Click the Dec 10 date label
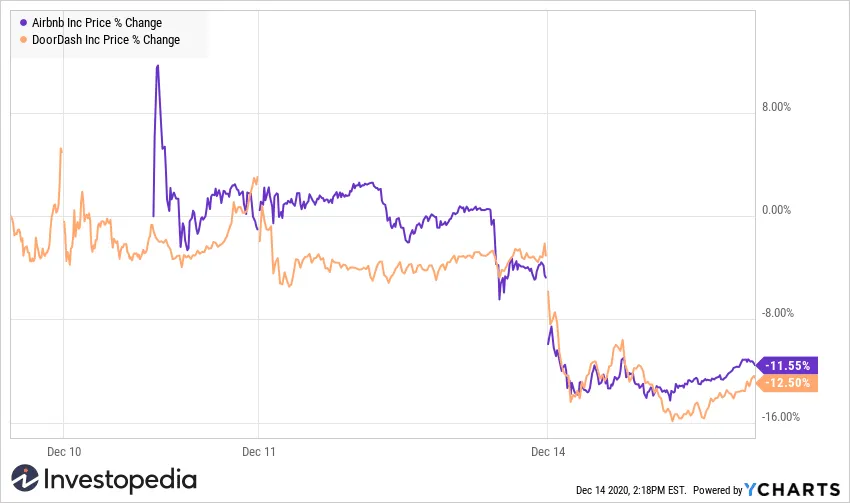Image resolution: width=850 pixels, height=503 pixels. pos(63,453)
